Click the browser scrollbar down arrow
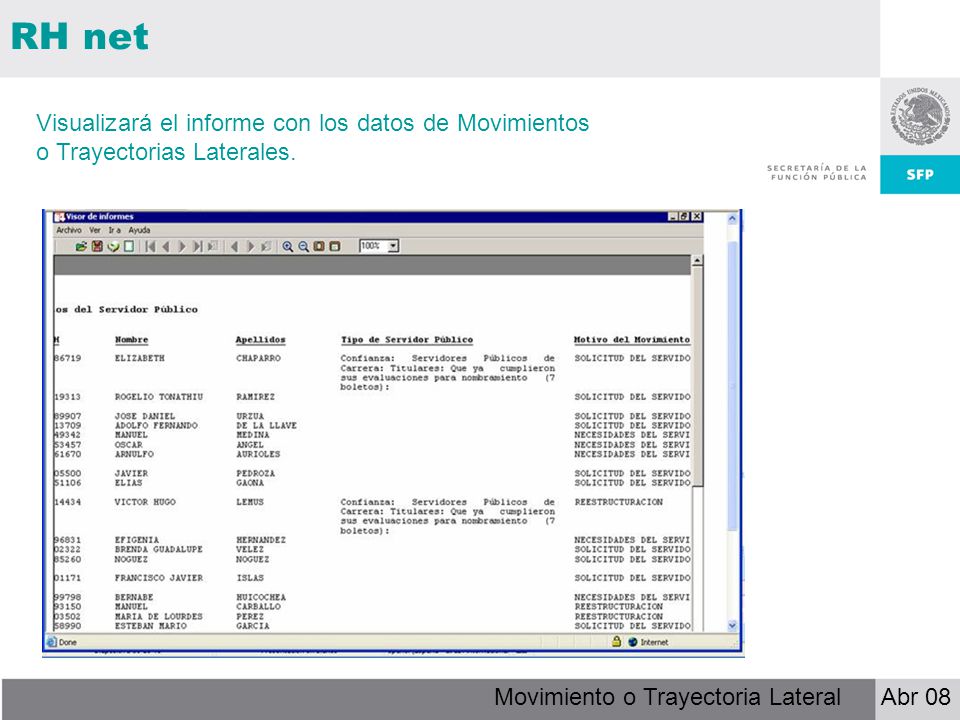 732,626
